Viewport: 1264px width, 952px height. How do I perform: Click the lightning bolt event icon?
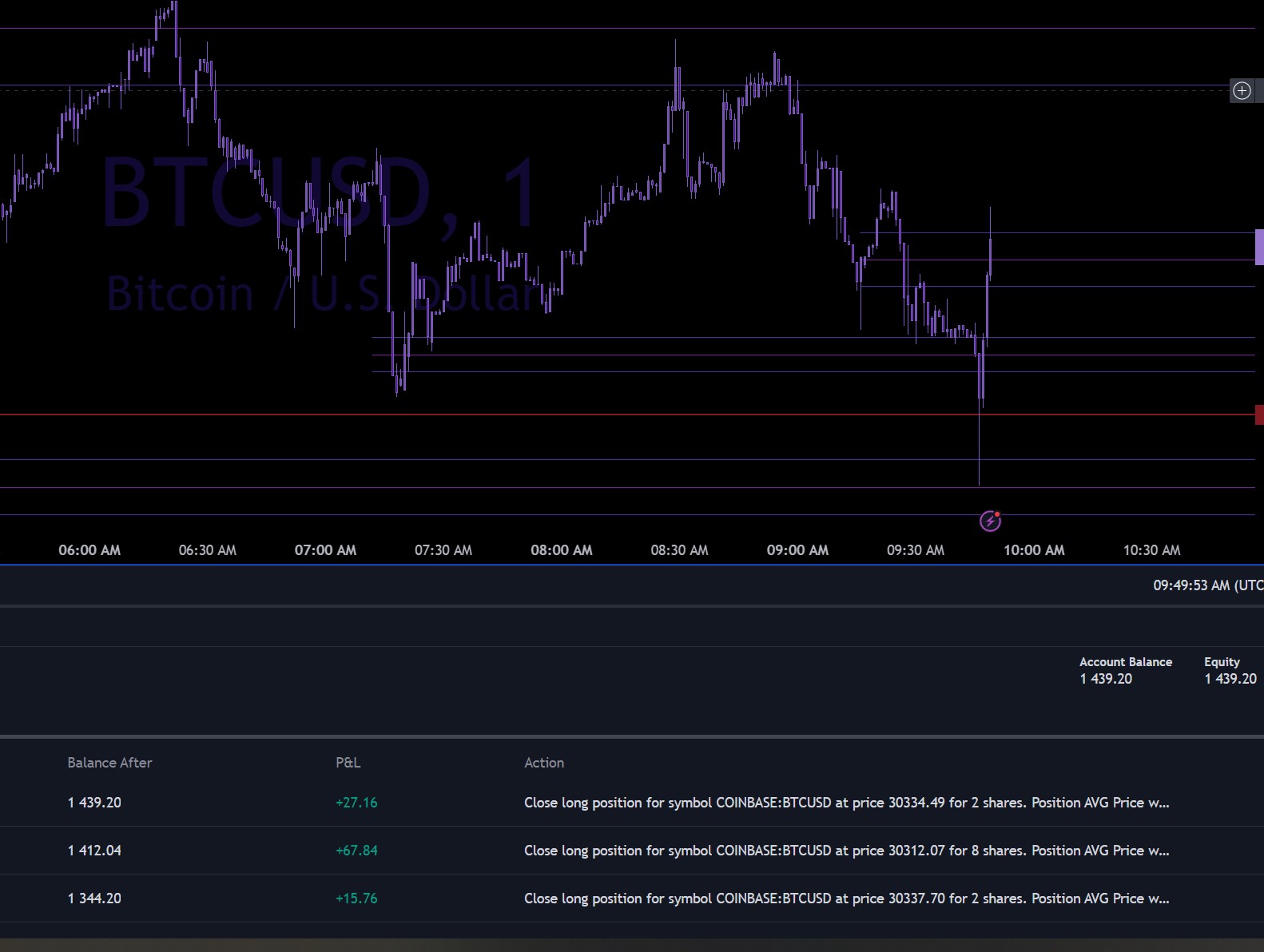[x=990, y=522]
